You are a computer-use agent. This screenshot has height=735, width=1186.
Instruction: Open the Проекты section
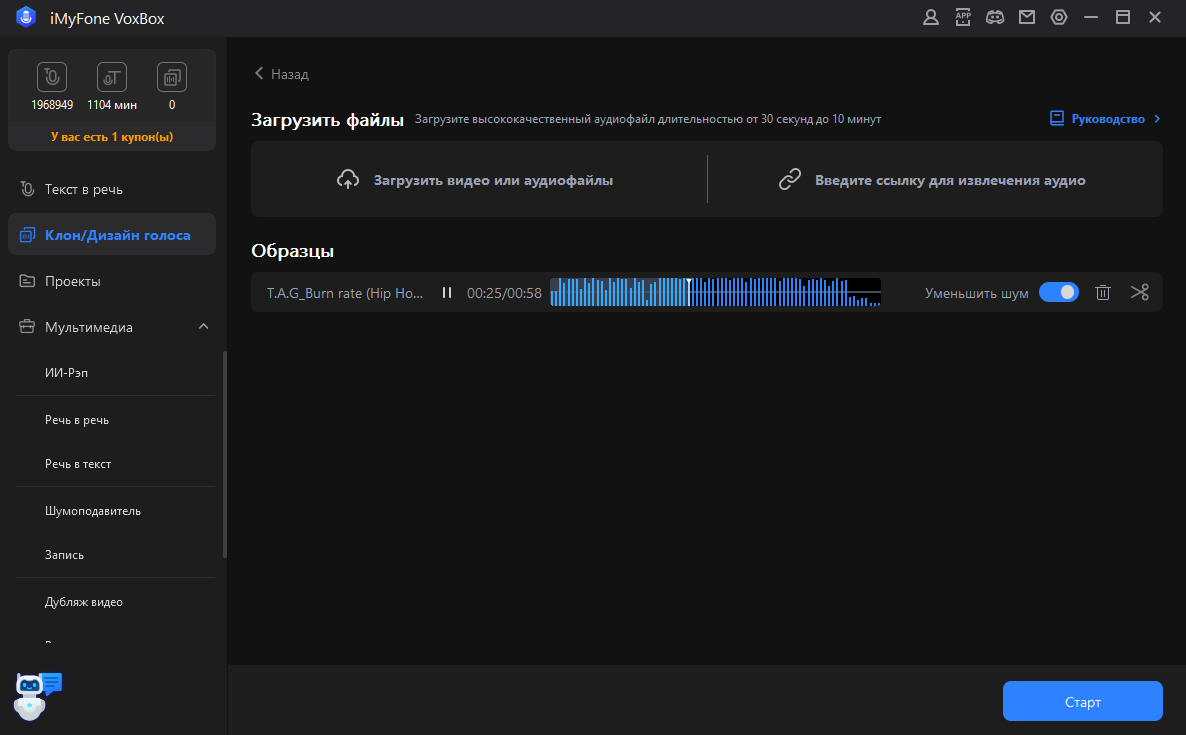(x=112, y=281)
